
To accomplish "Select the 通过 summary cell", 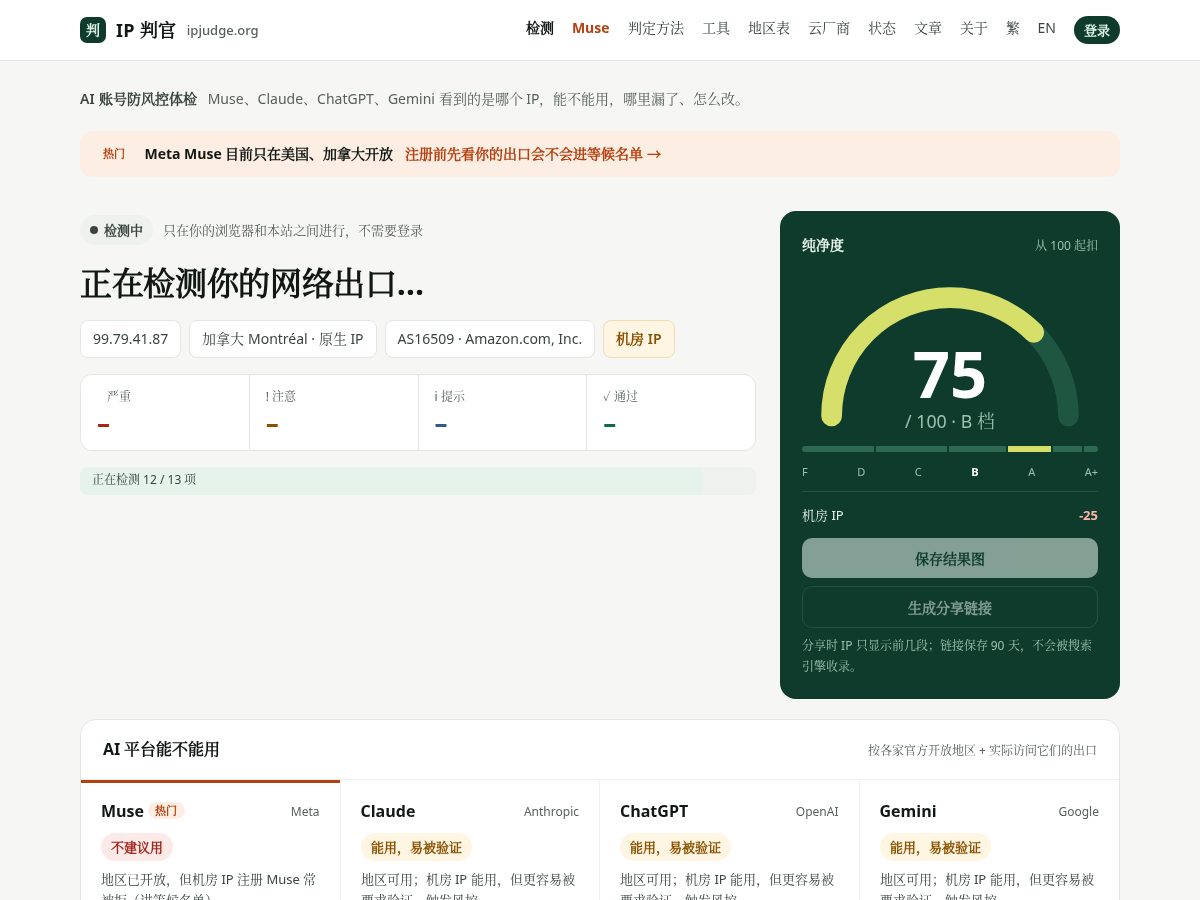I will 671,412.
